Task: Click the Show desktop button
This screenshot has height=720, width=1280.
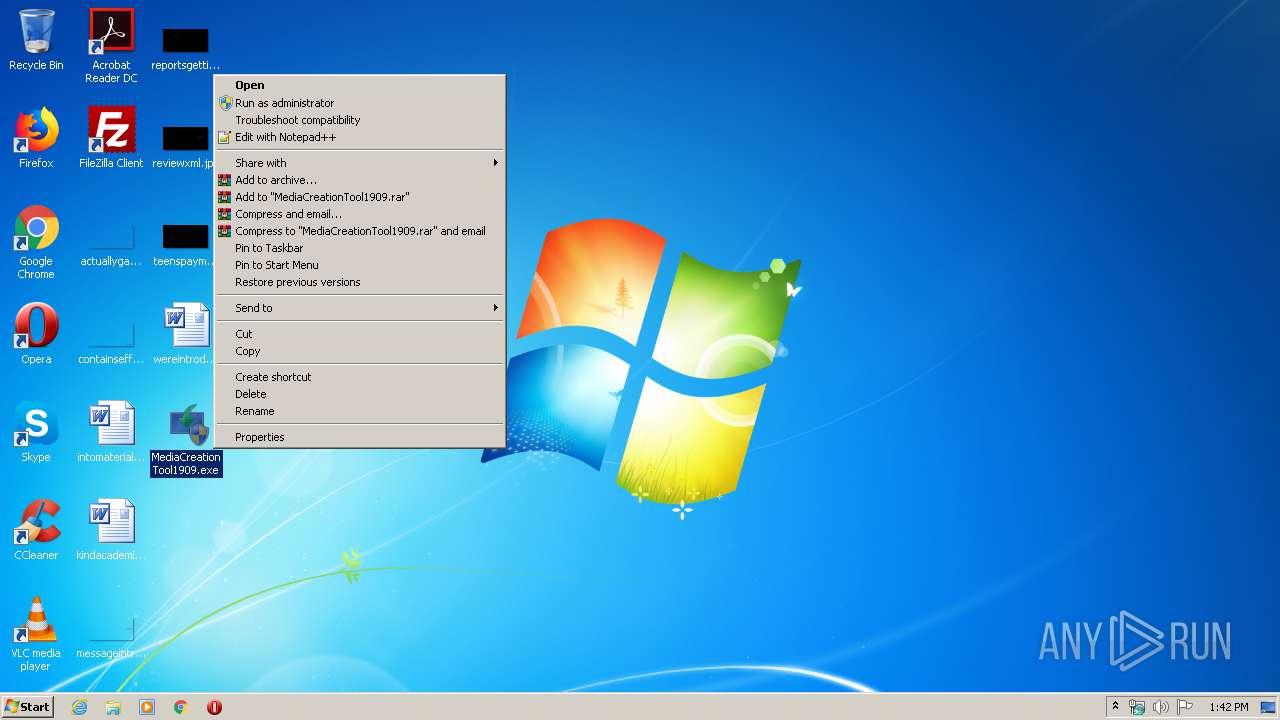Action: [1269, 707]
